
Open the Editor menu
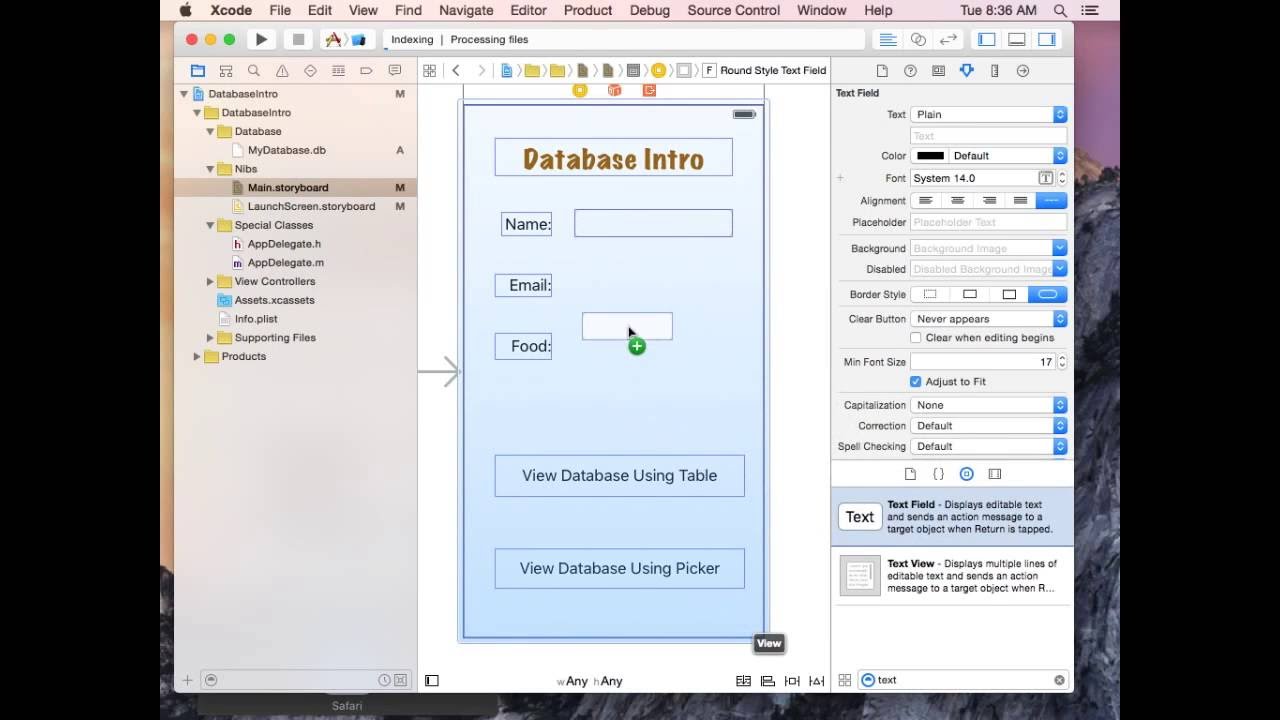point(528,10)
